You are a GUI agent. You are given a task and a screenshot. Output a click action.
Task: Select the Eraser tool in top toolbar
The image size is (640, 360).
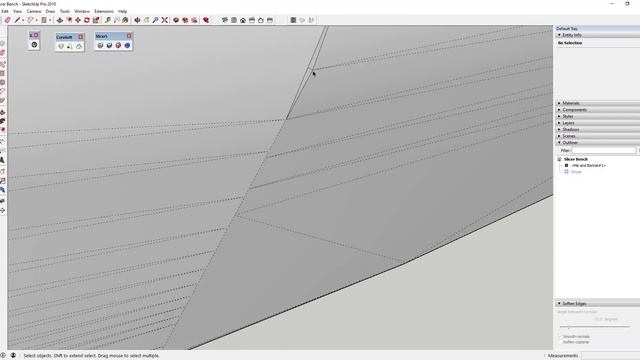[7, 20]
